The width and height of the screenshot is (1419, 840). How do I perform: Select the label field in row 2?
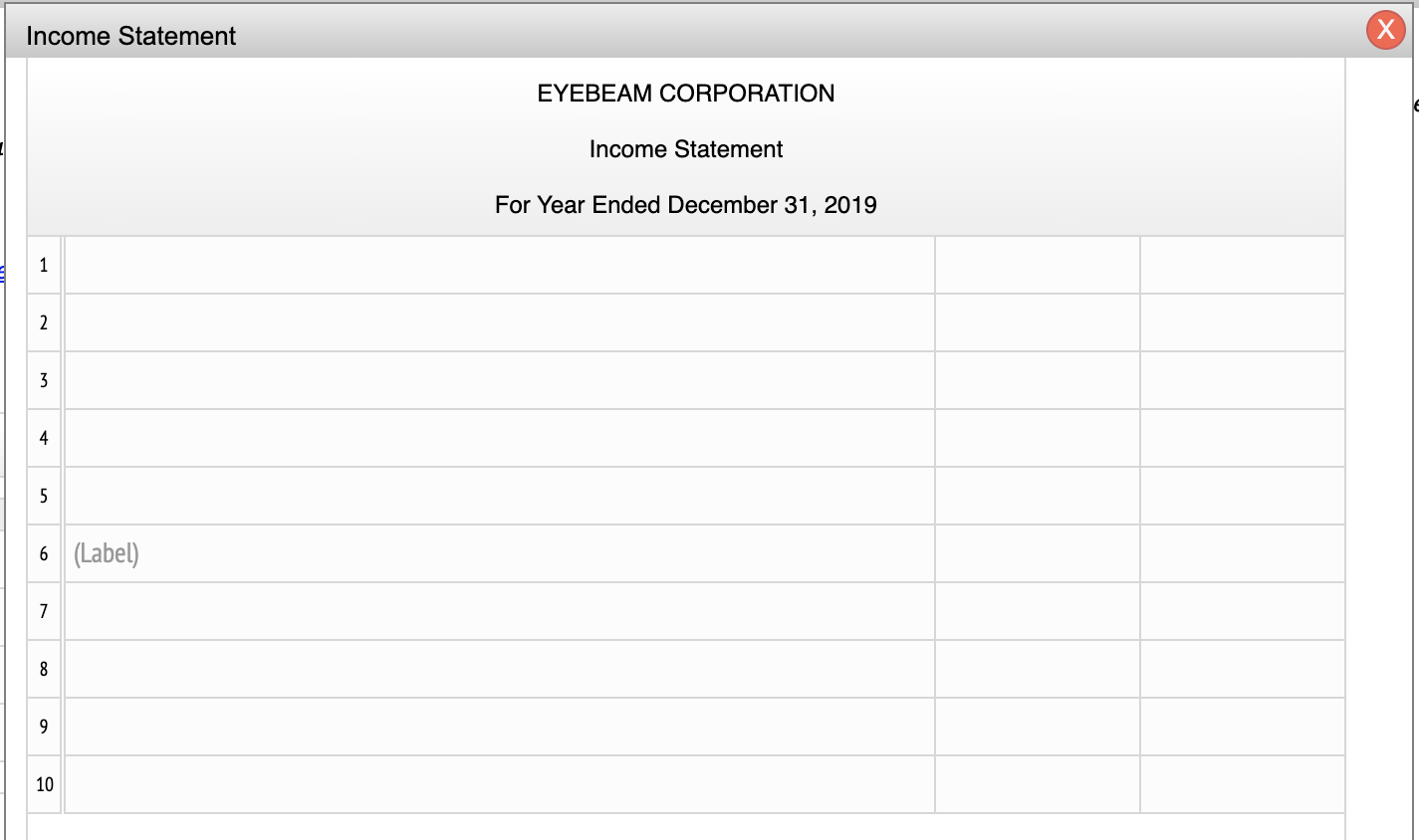500,323
